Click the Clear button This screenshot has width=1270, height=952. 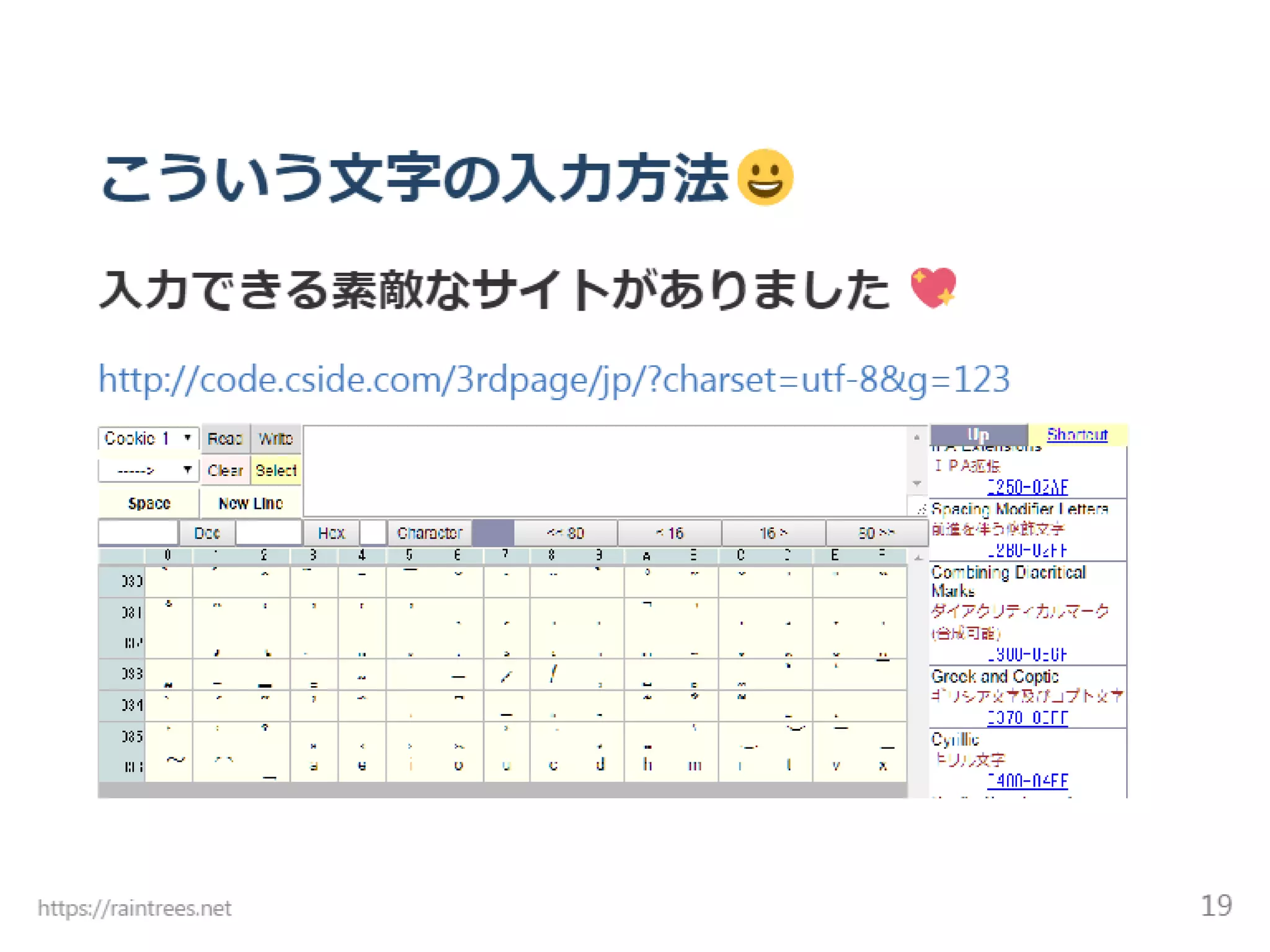tap(226, 470)
